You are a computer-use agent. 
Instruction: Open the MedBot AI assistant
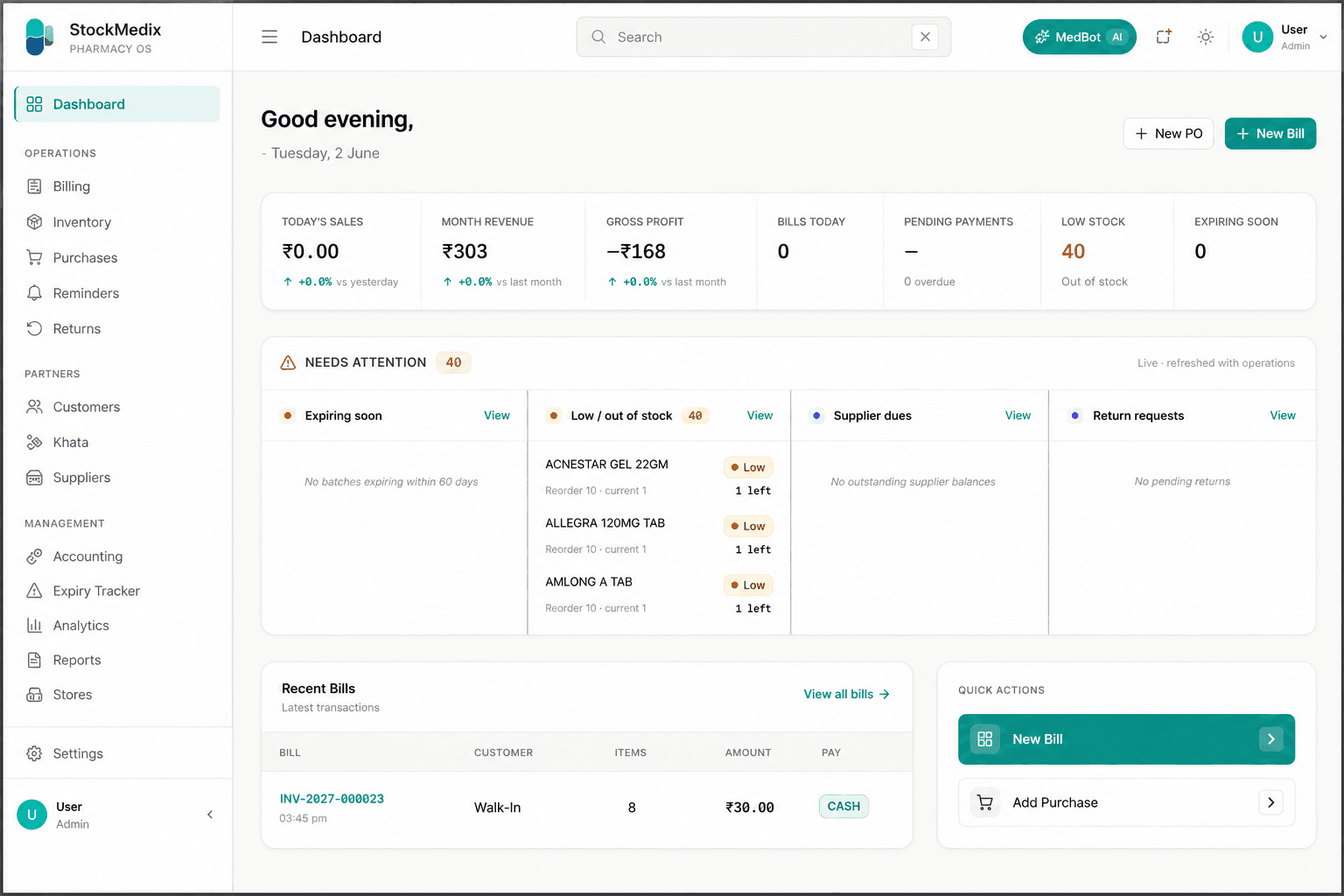pos(1079,37)
